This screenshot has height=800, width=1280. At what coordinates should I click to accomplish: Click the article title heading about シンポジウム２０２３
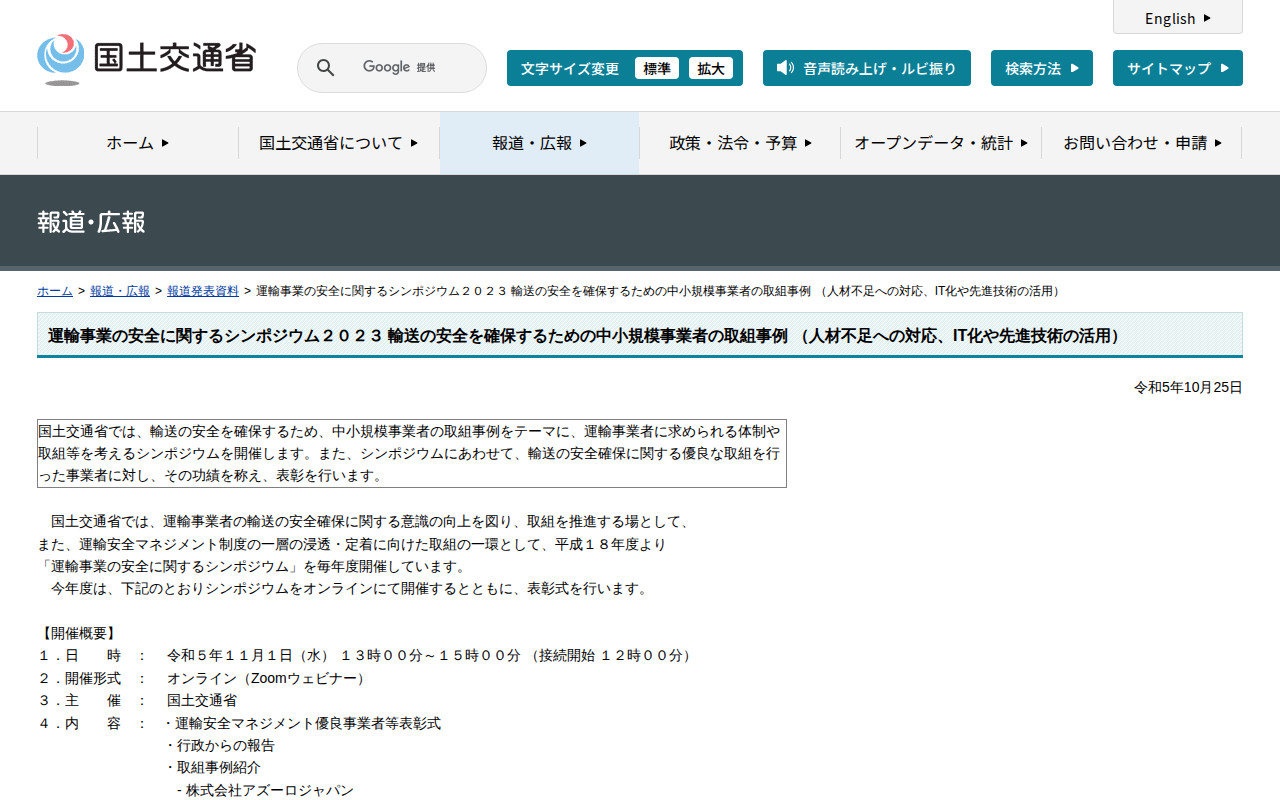[x=640, y=335]
